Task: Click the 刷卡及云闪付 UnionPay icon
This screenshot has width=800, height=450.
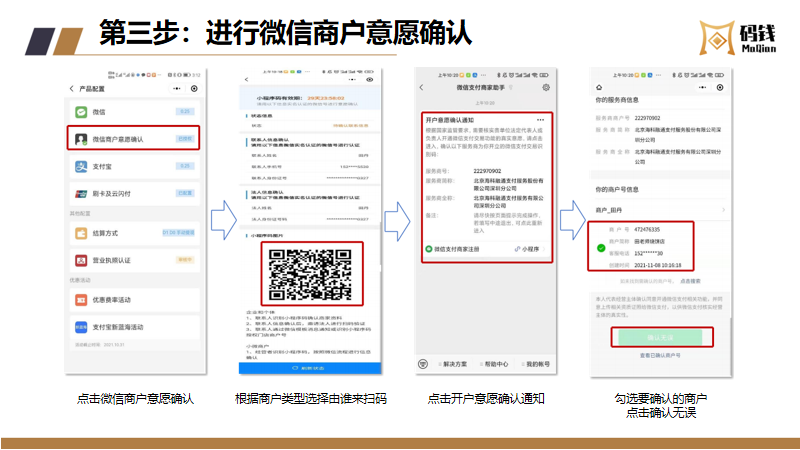Action: (x=81, y=193)
